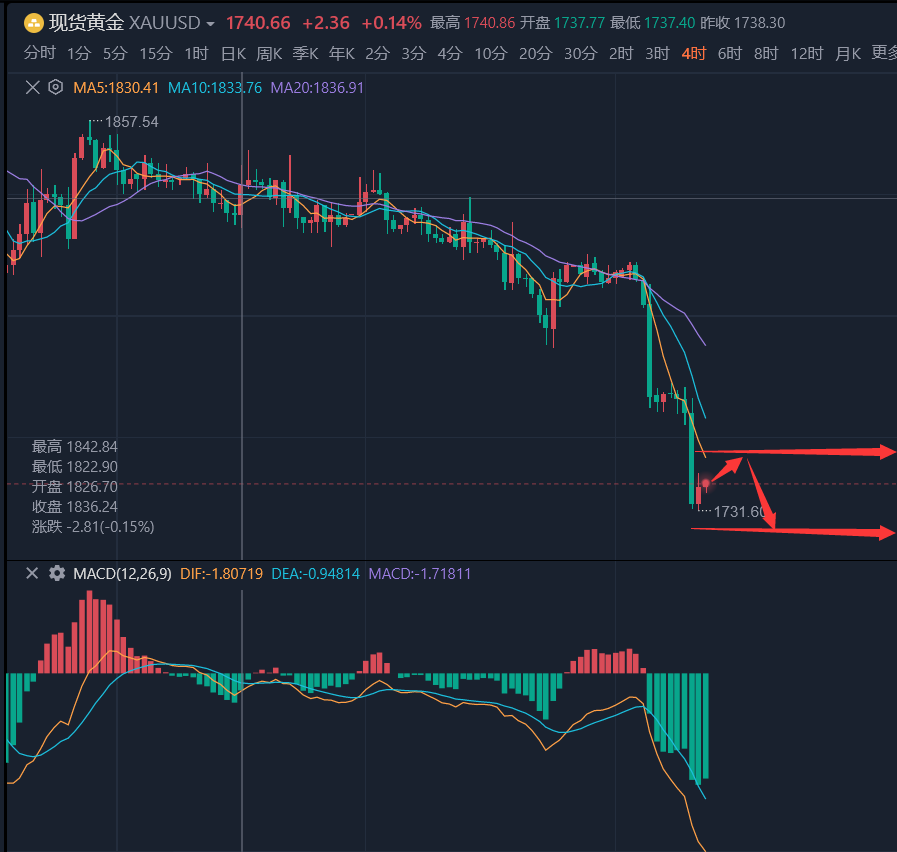897x852 pixels.
Task: Click the gold XAUUSD coin icon
Action: point(34,23)
